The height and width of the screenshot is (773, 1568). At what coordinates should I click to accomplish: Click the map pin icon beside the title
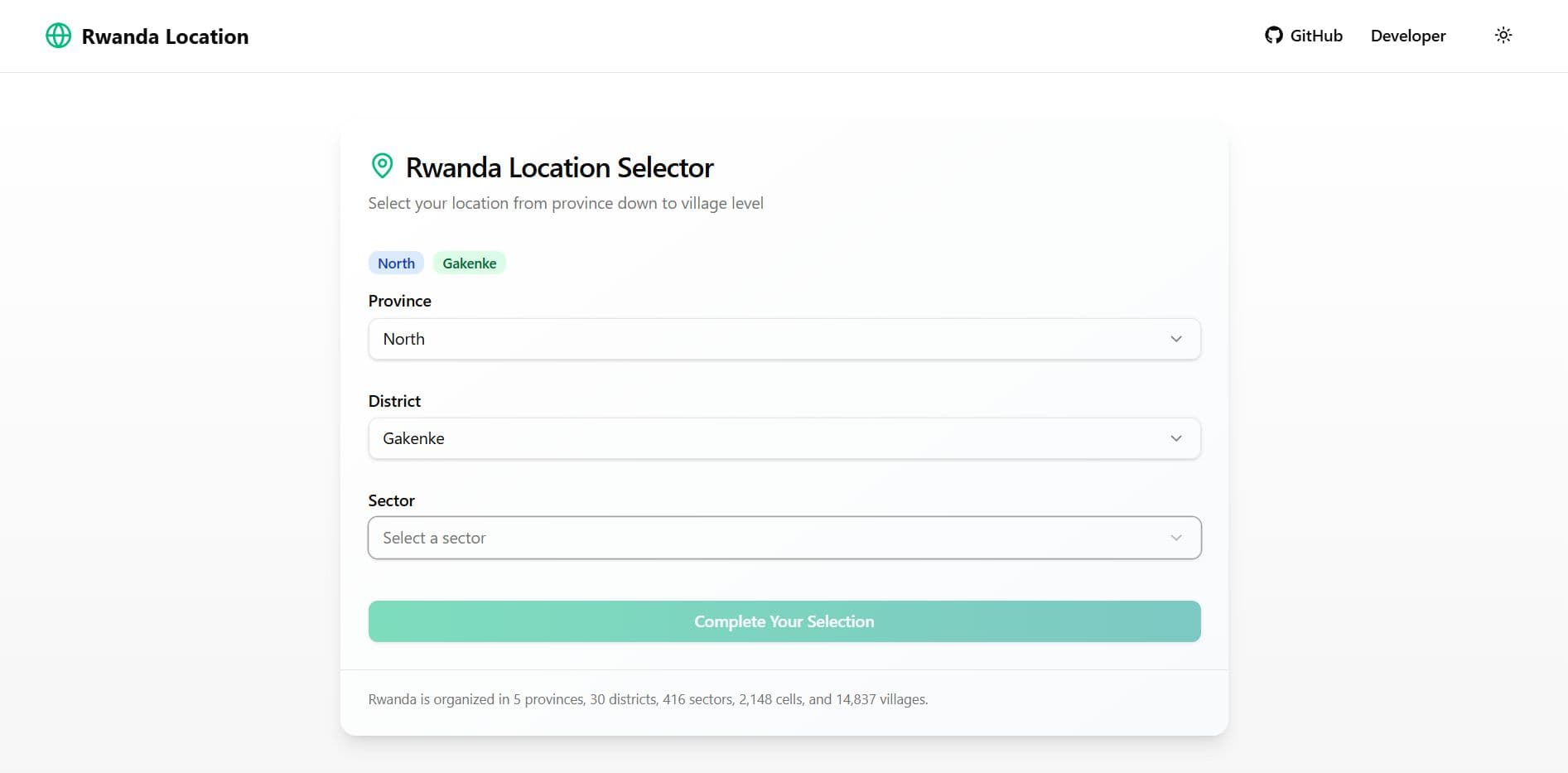[x=381, y=166]
